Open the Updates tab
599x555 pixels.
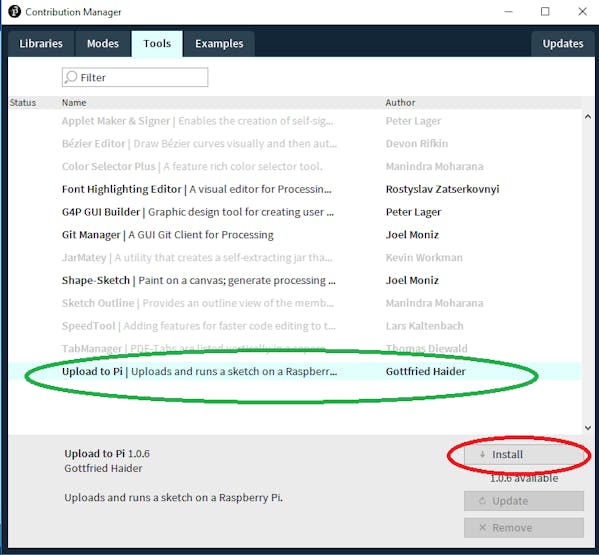[x=563, y=44]
